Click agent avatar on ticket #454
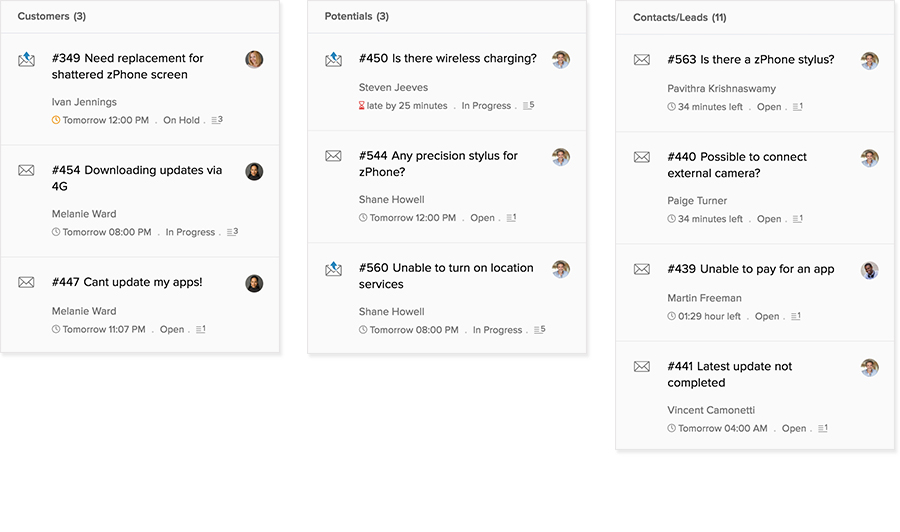 [254, 171]
